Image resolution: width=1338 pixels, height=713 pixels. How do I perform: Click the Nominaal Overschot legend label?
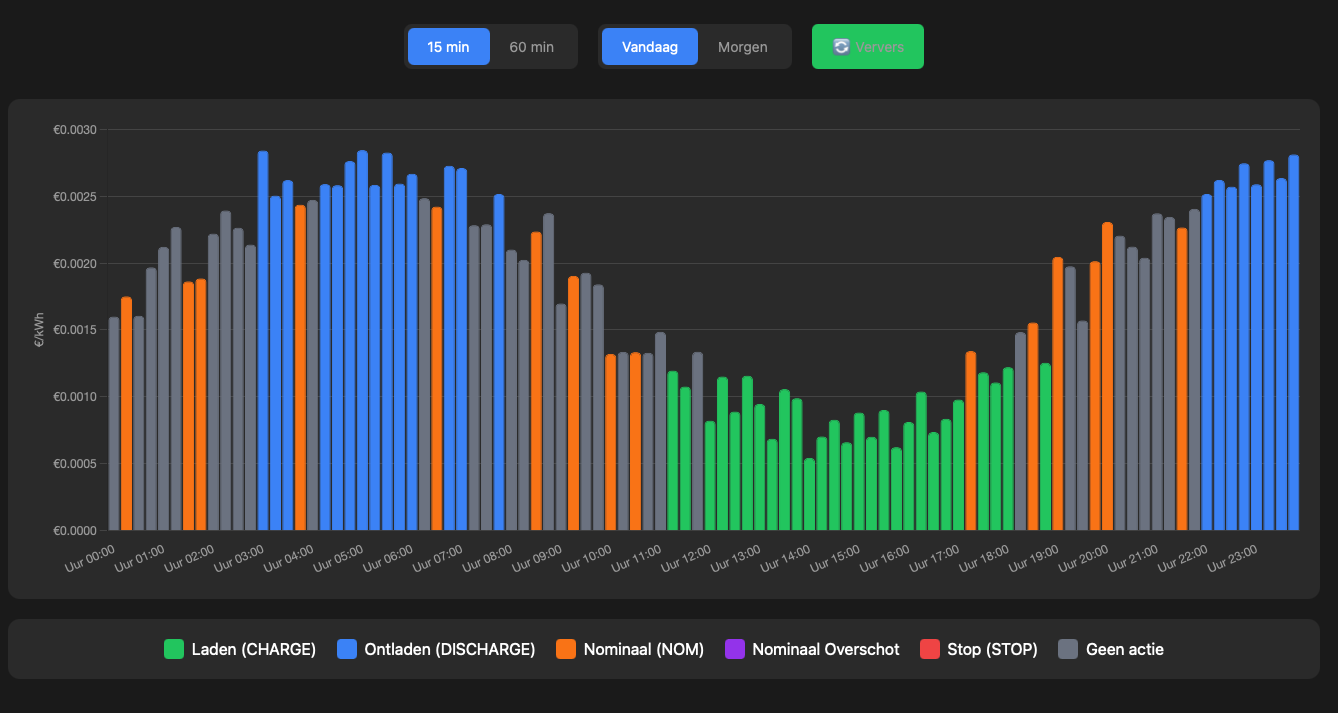click(826, 649)
